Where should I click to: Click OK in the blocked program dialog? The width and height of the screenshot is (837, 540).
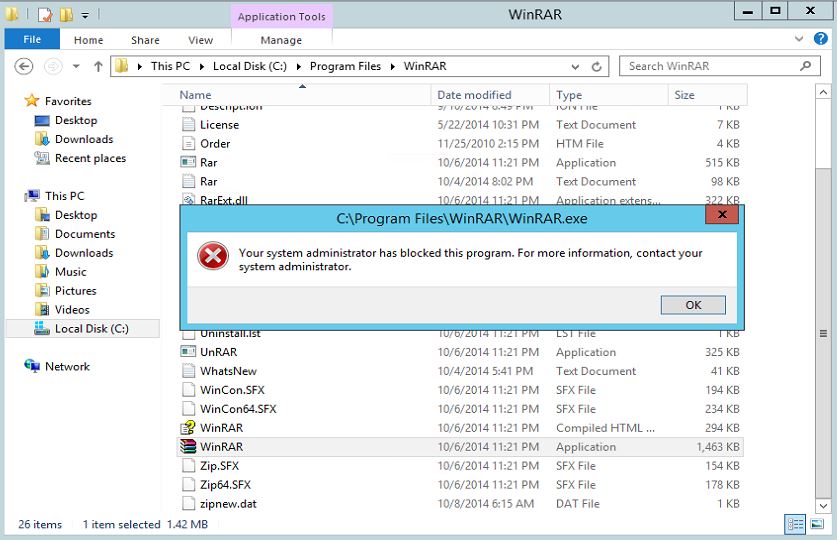click(693, 305)
